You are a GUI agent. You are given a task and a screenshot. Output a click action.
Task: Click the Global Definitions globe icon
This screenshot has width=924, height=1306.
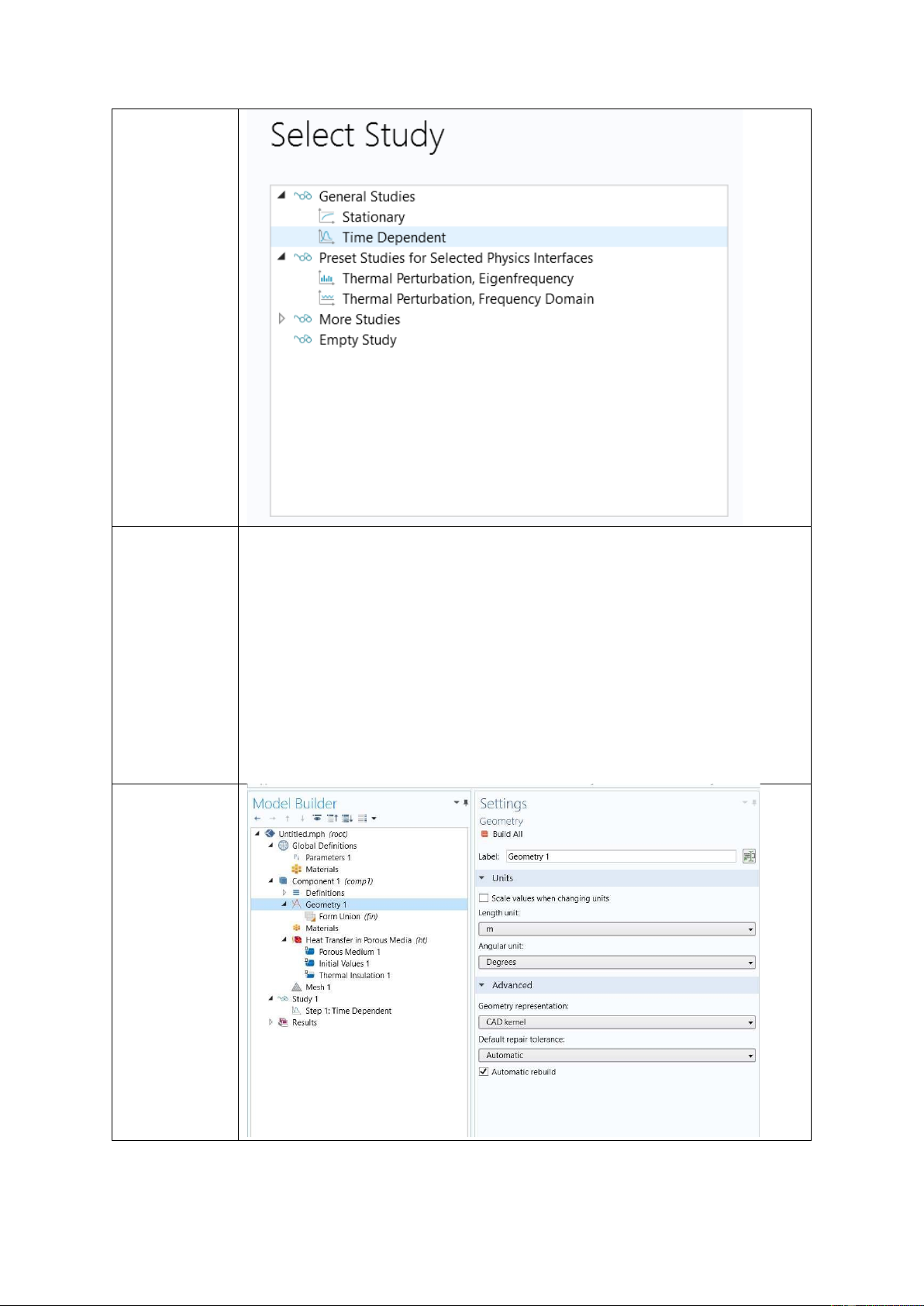point(283,846)
